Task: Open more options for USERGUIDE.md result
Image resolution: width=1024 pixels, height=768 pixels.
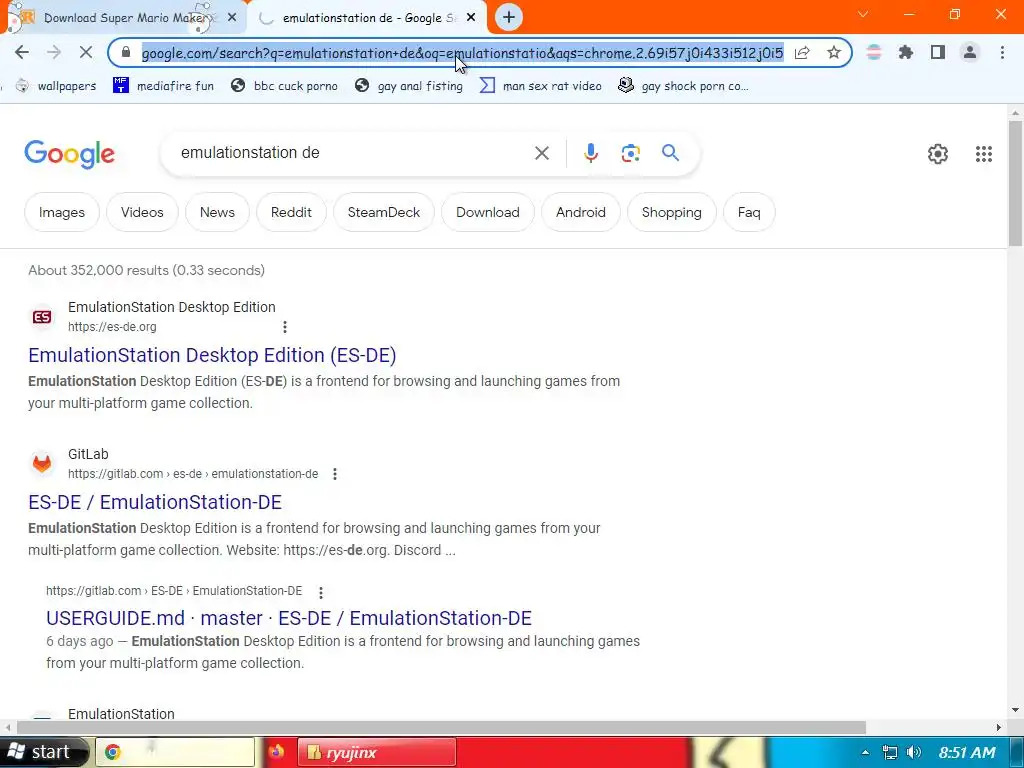Action: [321, 592]
